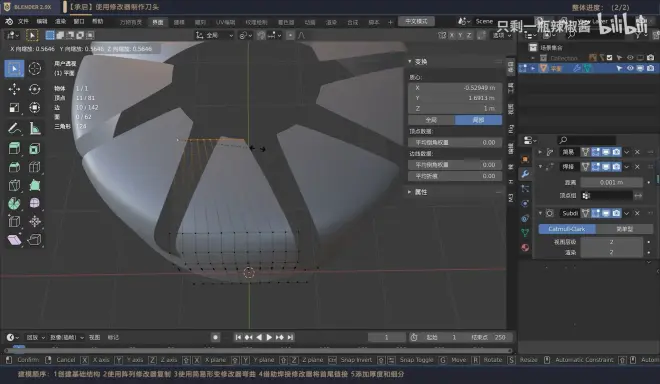Toggle Collection exclude checkbox in the outliner

click(x=609, y=58)
